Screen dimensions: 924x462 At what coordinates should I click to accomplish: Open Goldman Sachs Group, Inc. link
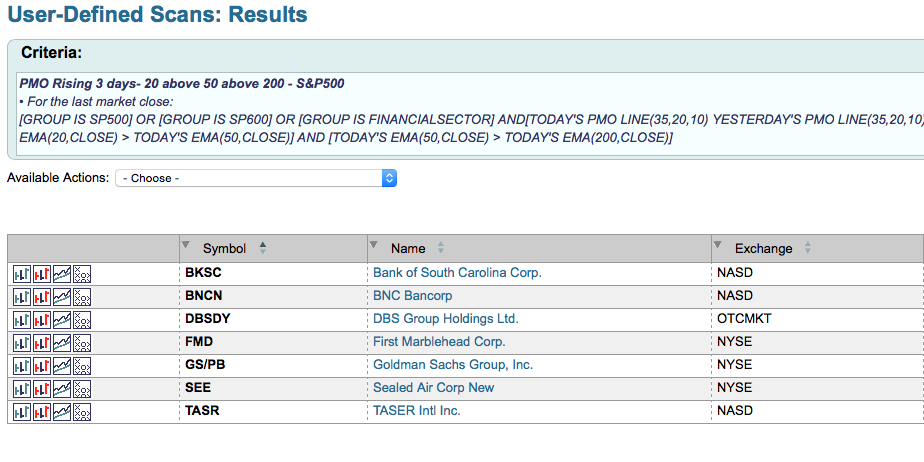(x=453, y=365)
